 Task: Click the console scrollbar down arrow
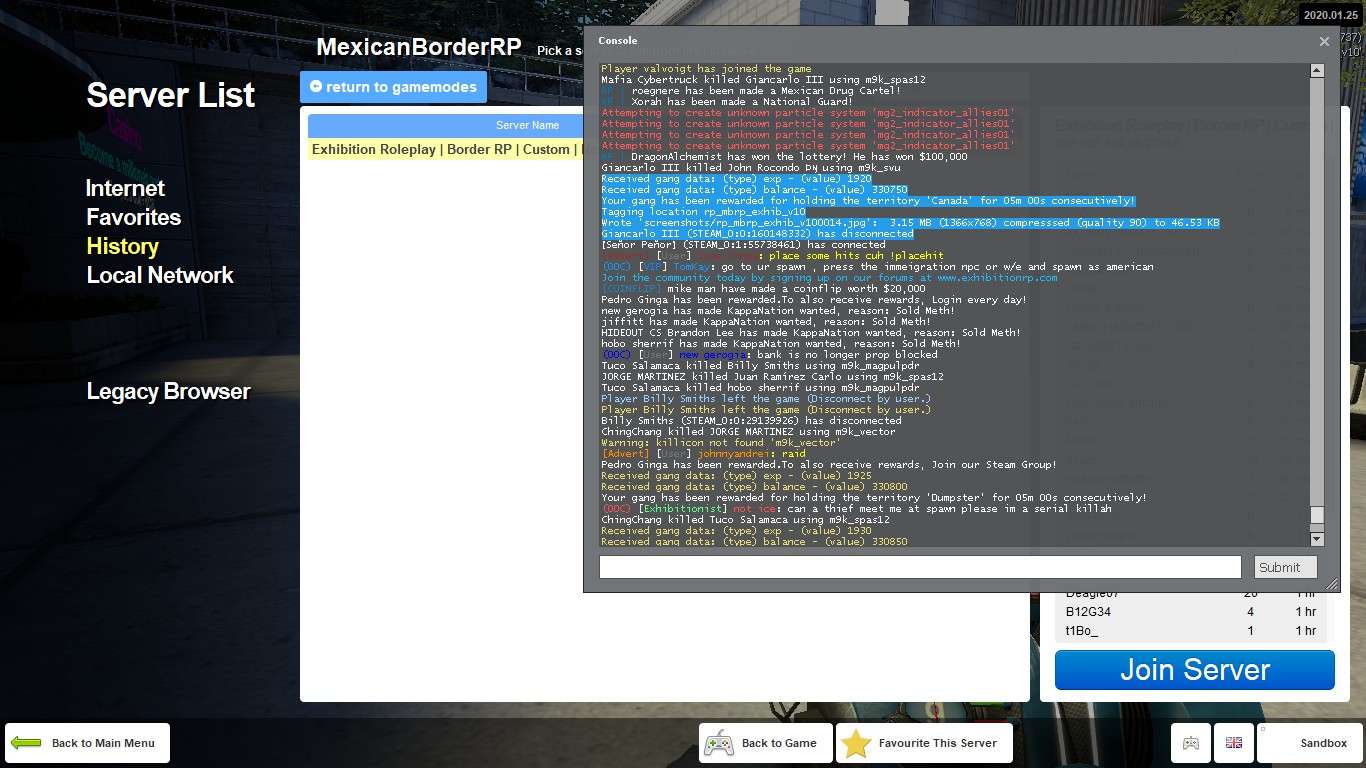click(x=1317, y=539)
